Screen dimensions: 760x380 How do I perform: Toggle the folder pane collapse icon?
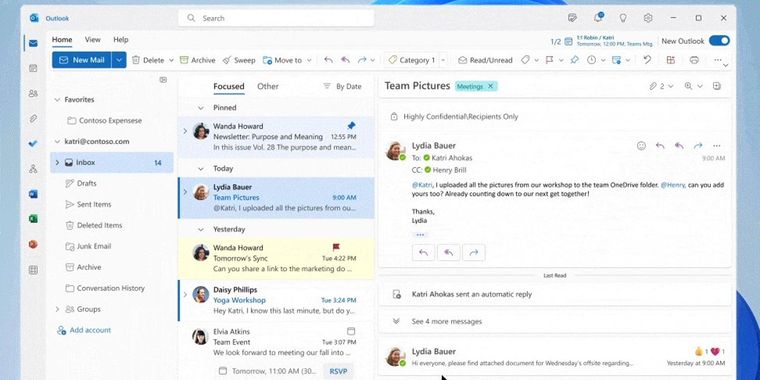pyautogui.click(x=163, y=80)
